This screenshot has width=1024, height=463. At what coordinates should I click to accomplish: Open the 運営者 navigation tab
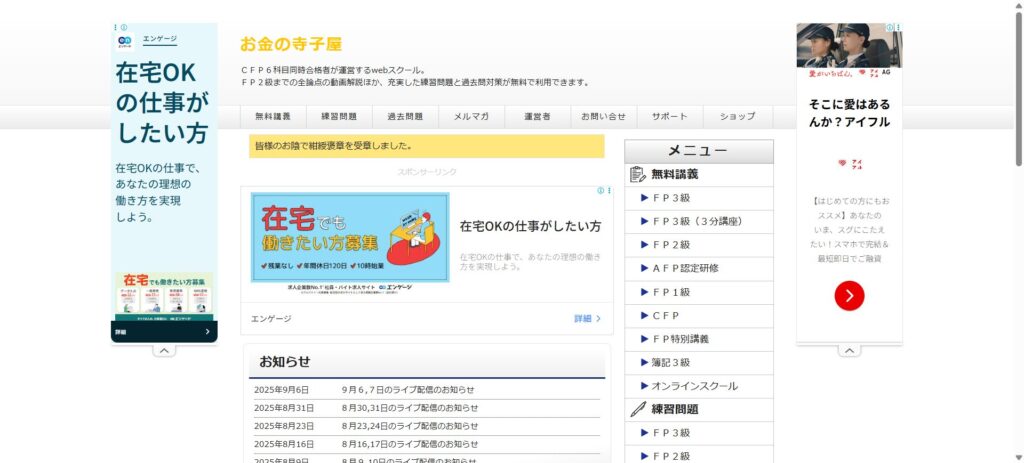tap(537, 117)
